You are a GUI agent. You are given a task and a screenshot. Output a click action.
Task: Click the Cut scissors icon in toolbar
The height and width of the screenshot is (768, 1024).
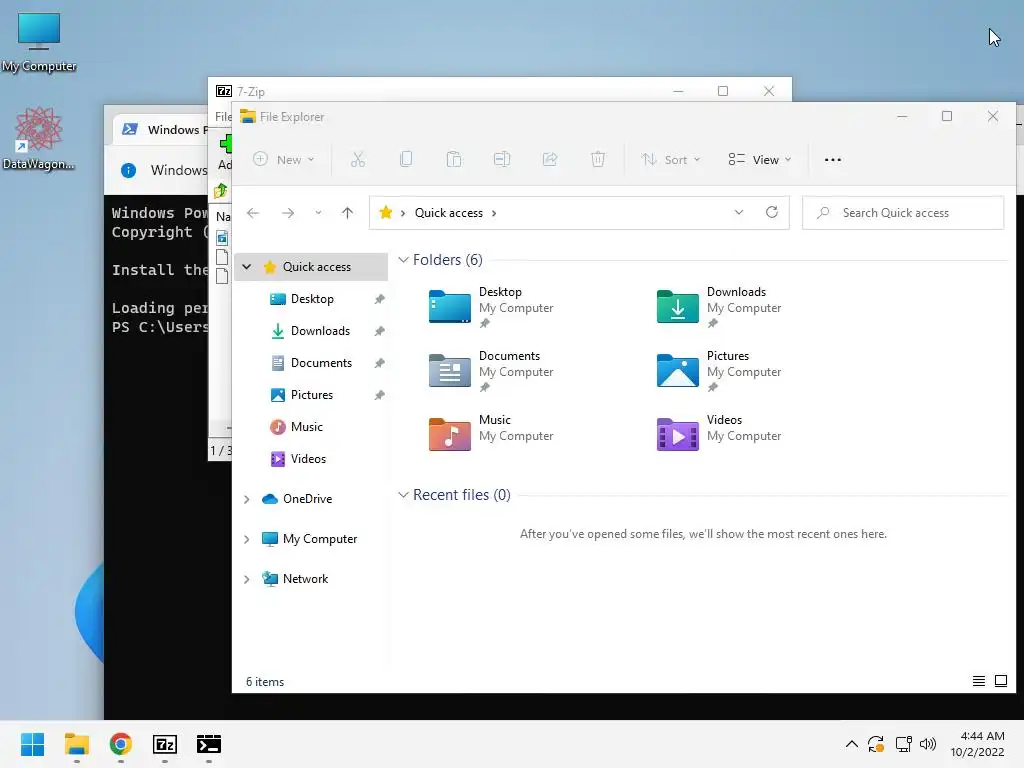point(357,159)
